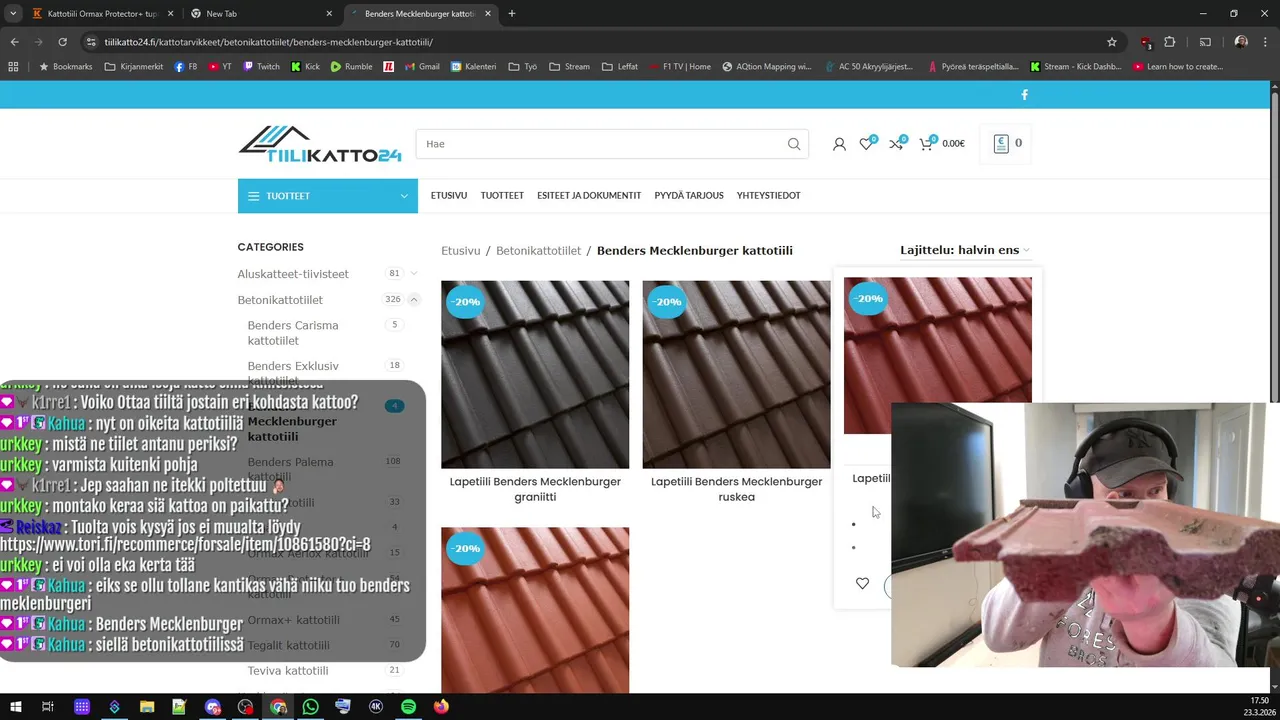
Task: Open the Leffat bookmark folder
Action: [x=620, y=67]
